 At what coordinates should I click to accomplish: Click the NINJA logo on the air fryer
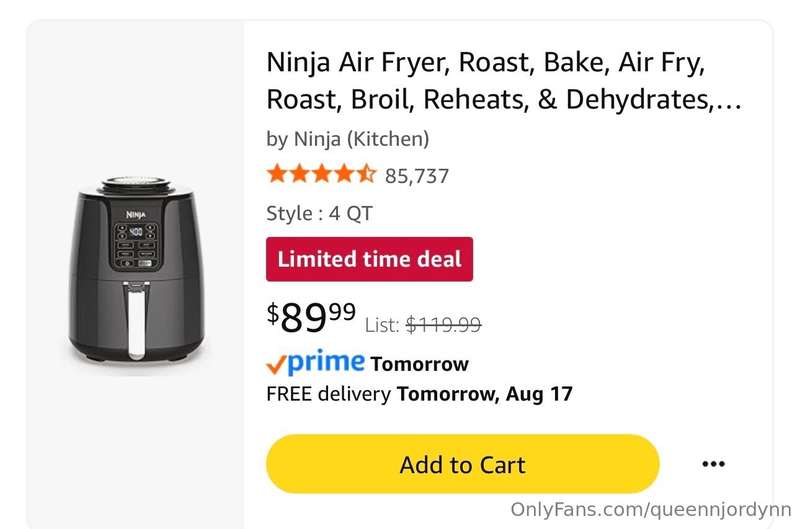[x=136, y=215]
